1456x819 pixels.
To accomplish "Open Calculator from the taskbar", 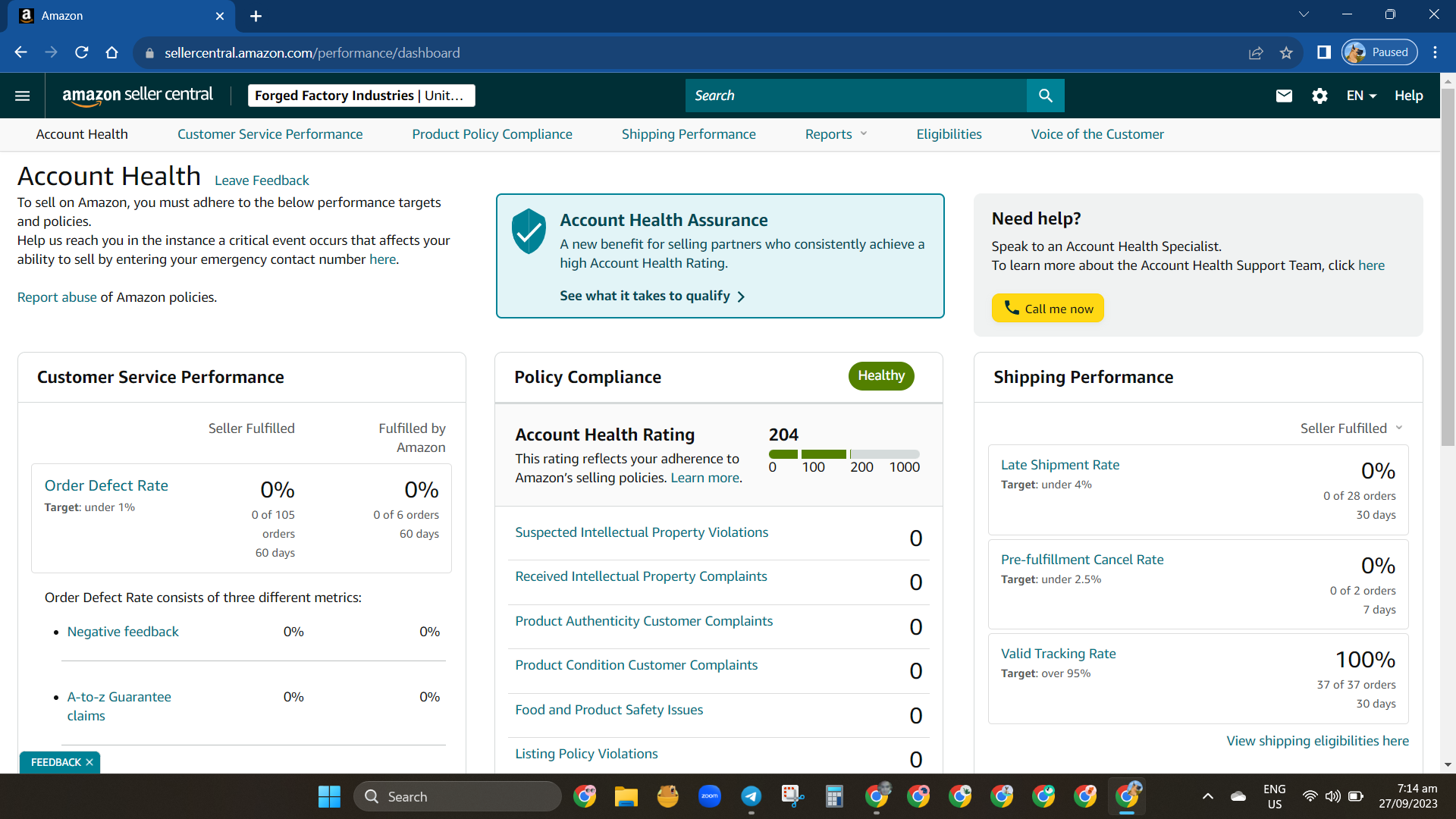I will coord(834,796).
